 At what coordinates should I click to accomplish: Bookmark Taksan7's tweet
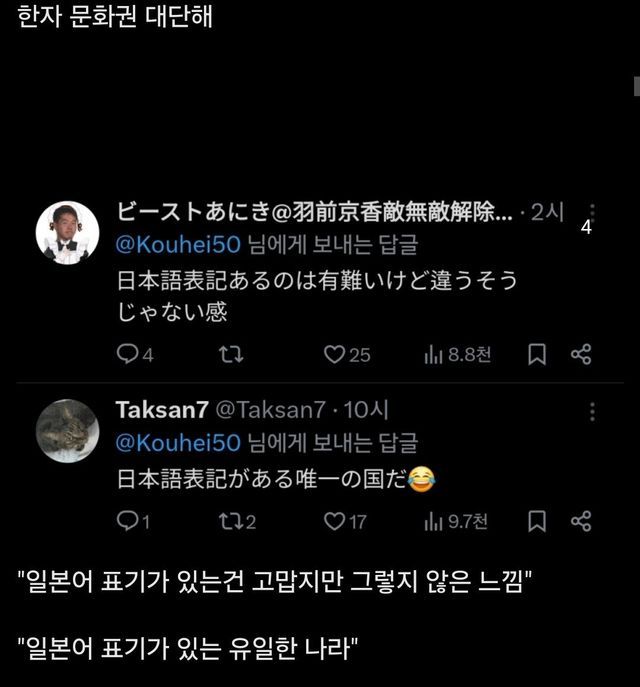(536, 521)
